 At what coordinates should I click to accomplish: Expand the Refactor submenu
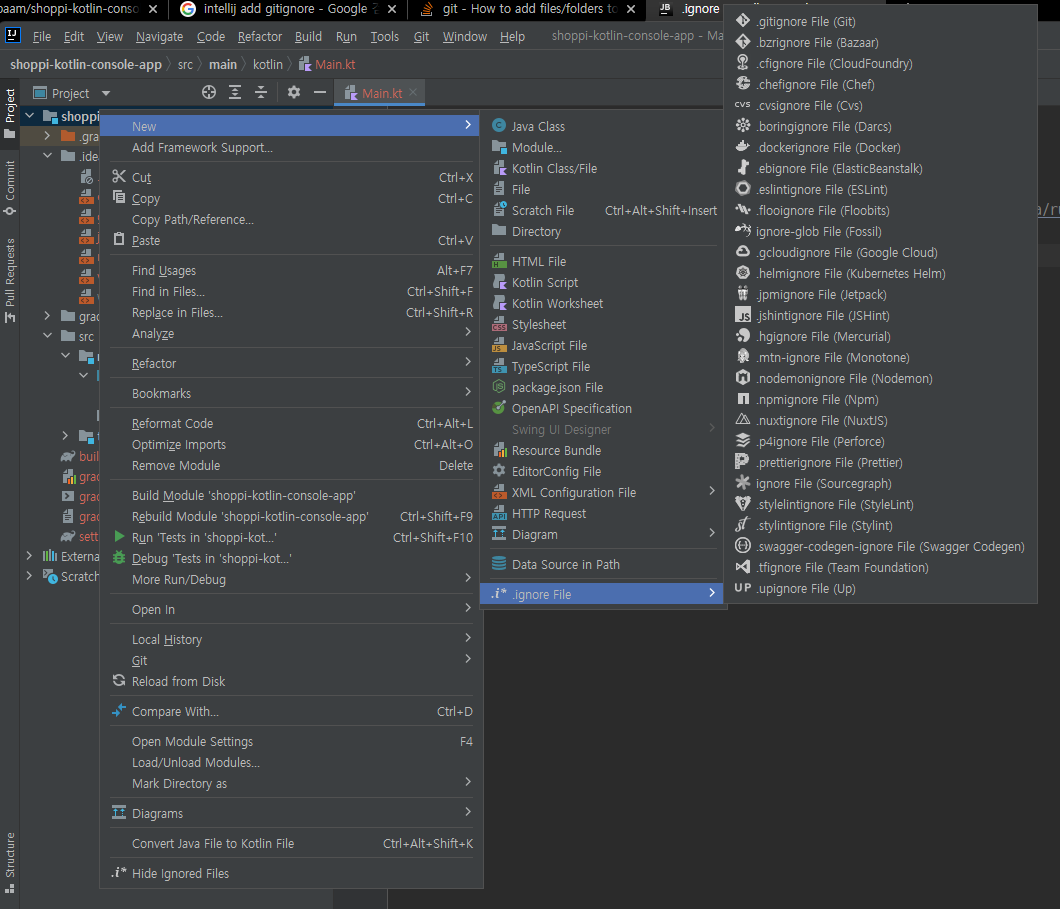(x=291, y=364)
